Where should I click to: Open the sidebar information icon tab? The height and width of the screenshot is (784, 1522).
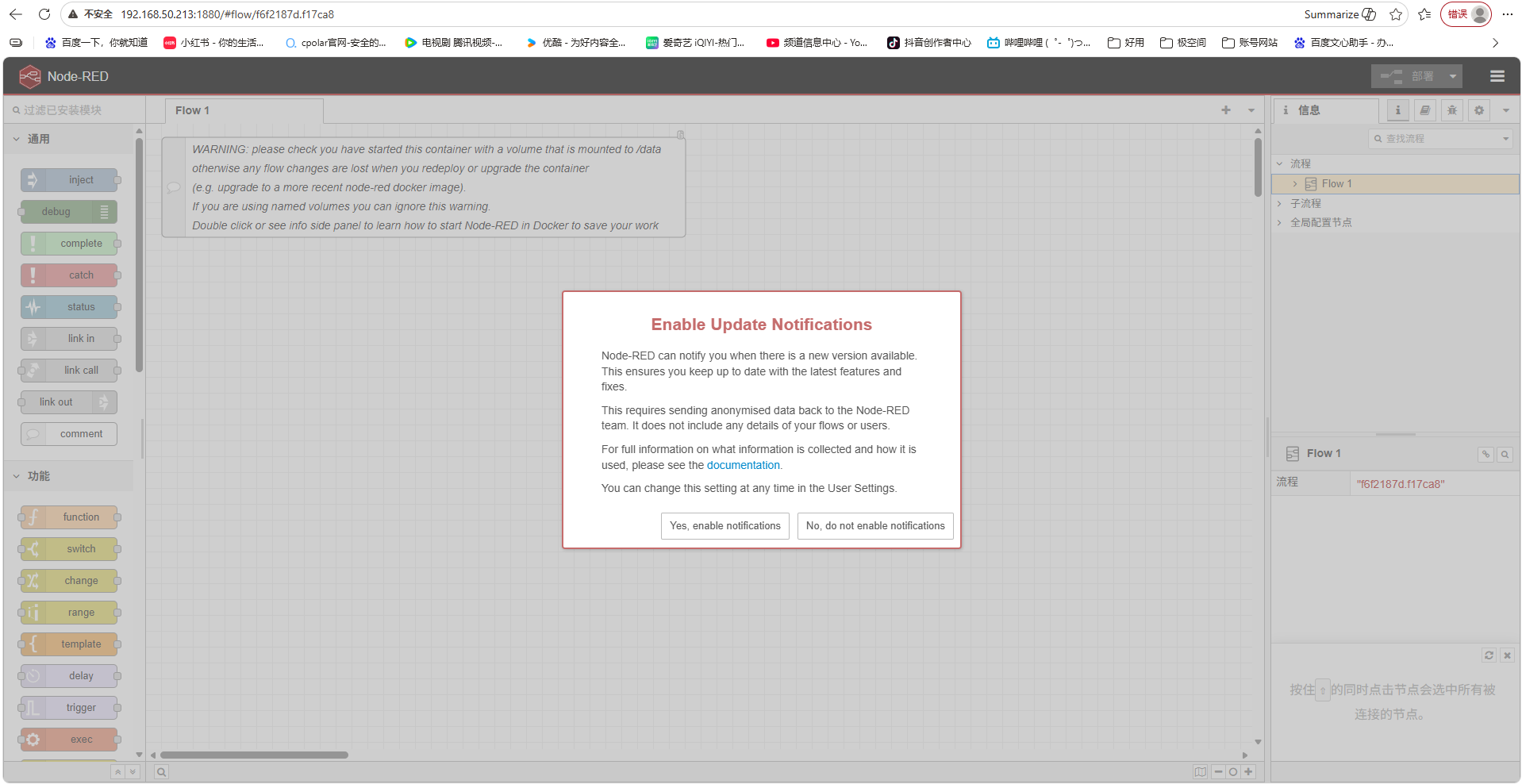[1398, 110]
